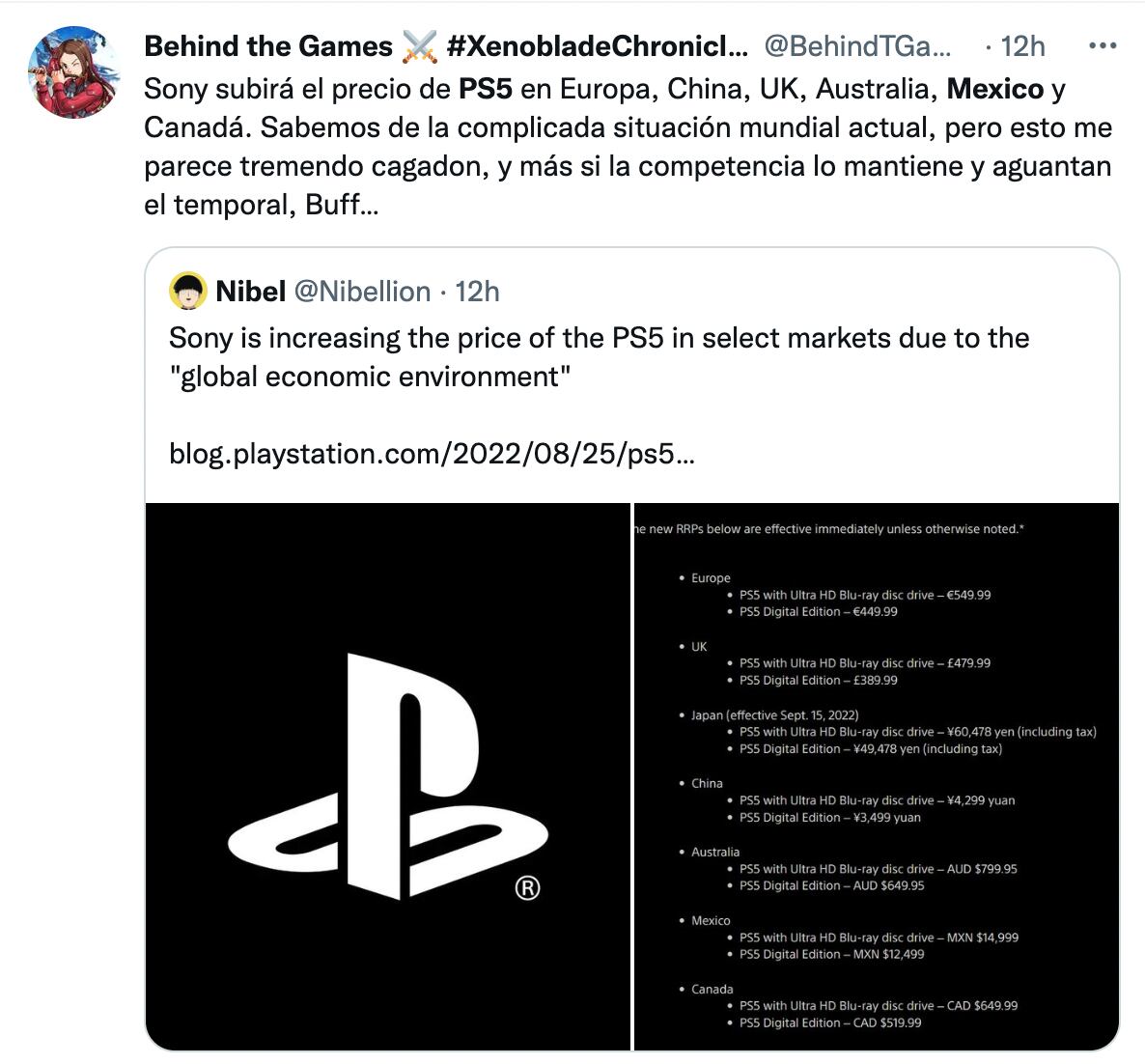The height and width of the screenshot is (1064, 1145).
Task: Click Nibel's small round avatar
Action: 188,292
